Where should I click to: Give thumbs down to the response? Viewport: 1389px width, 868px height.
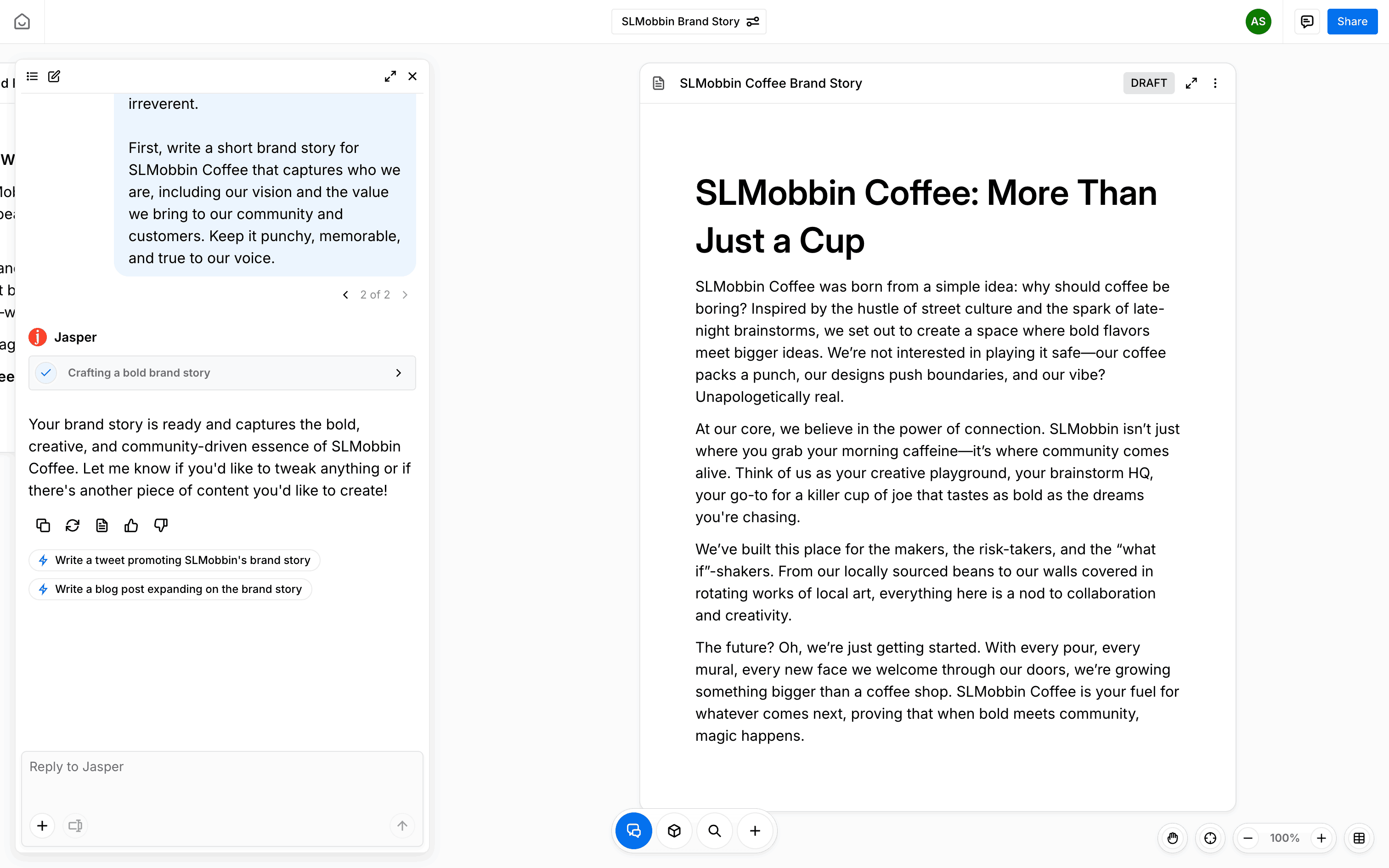(161, 525)
